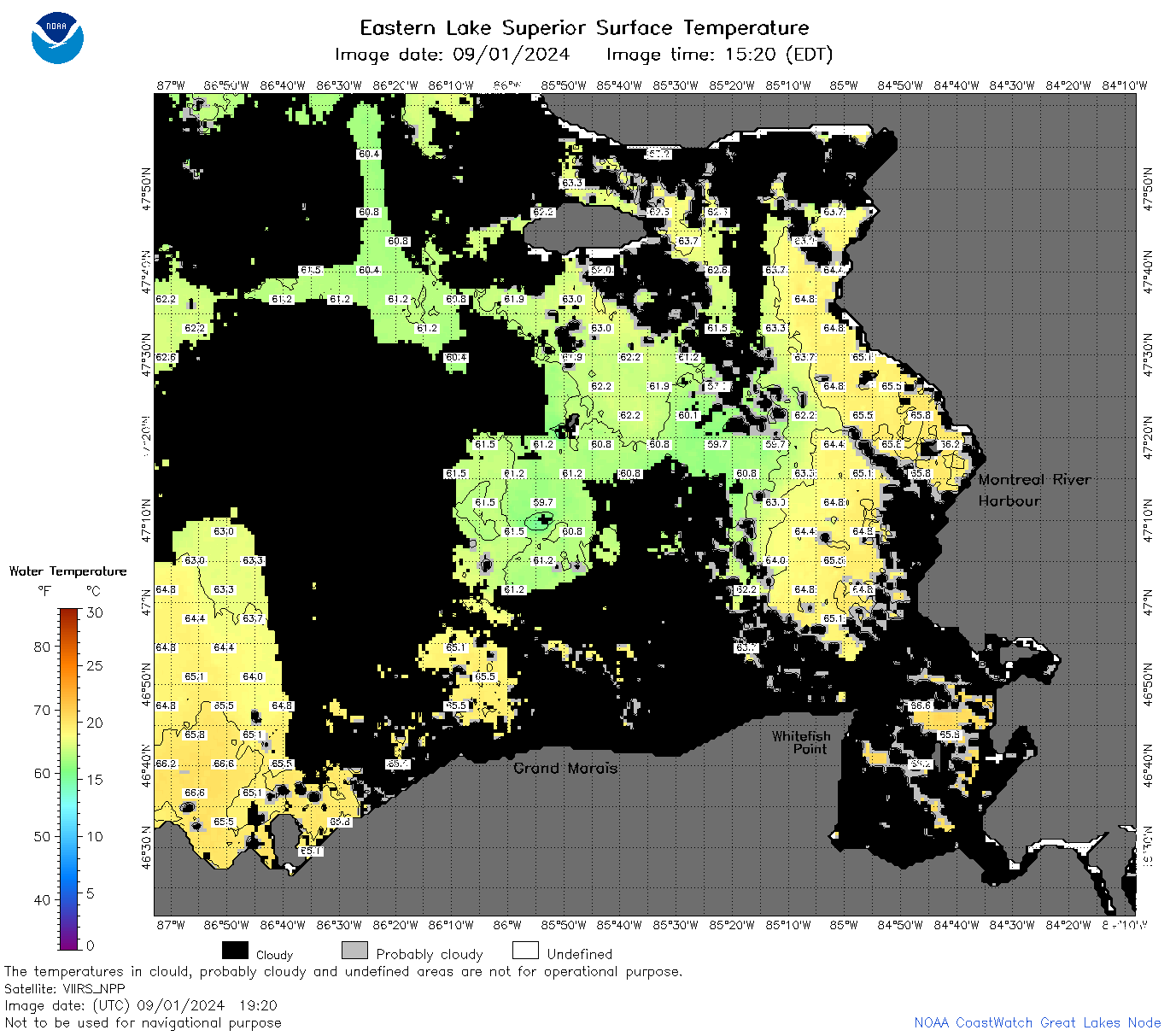Click 'Not to be used for navigational purpose'
Image resolution: width=1170 pixels, height=1036 pixels.
tap(143, 1022)
